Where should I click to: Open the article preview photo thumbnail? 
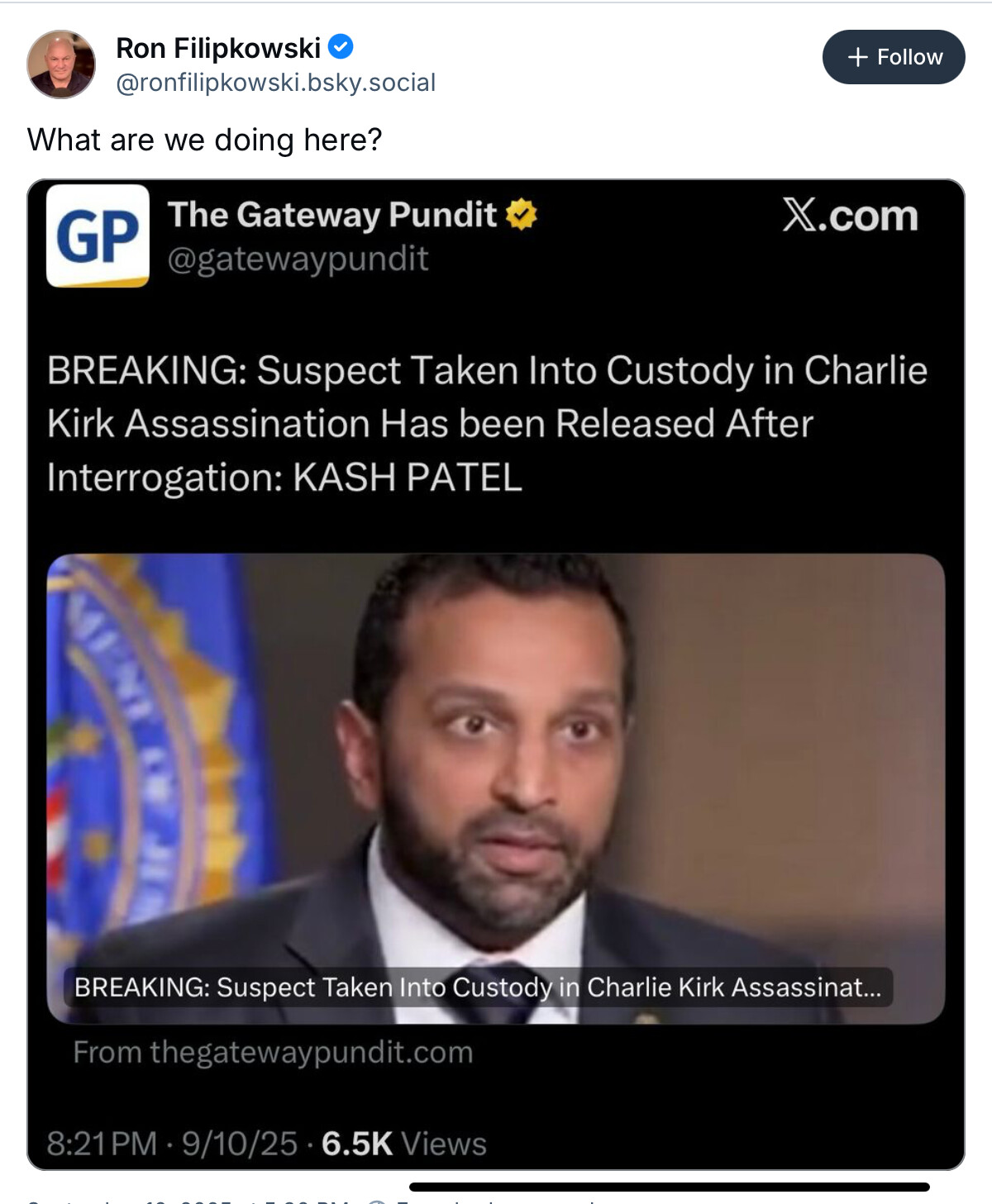click(x=496, y=788)
